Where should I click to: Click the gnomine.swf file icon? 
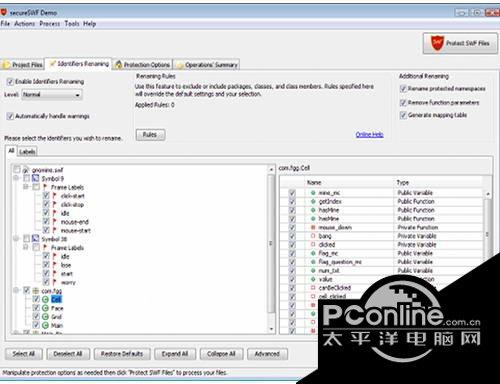pyautogui.click(x=26, y=170)
